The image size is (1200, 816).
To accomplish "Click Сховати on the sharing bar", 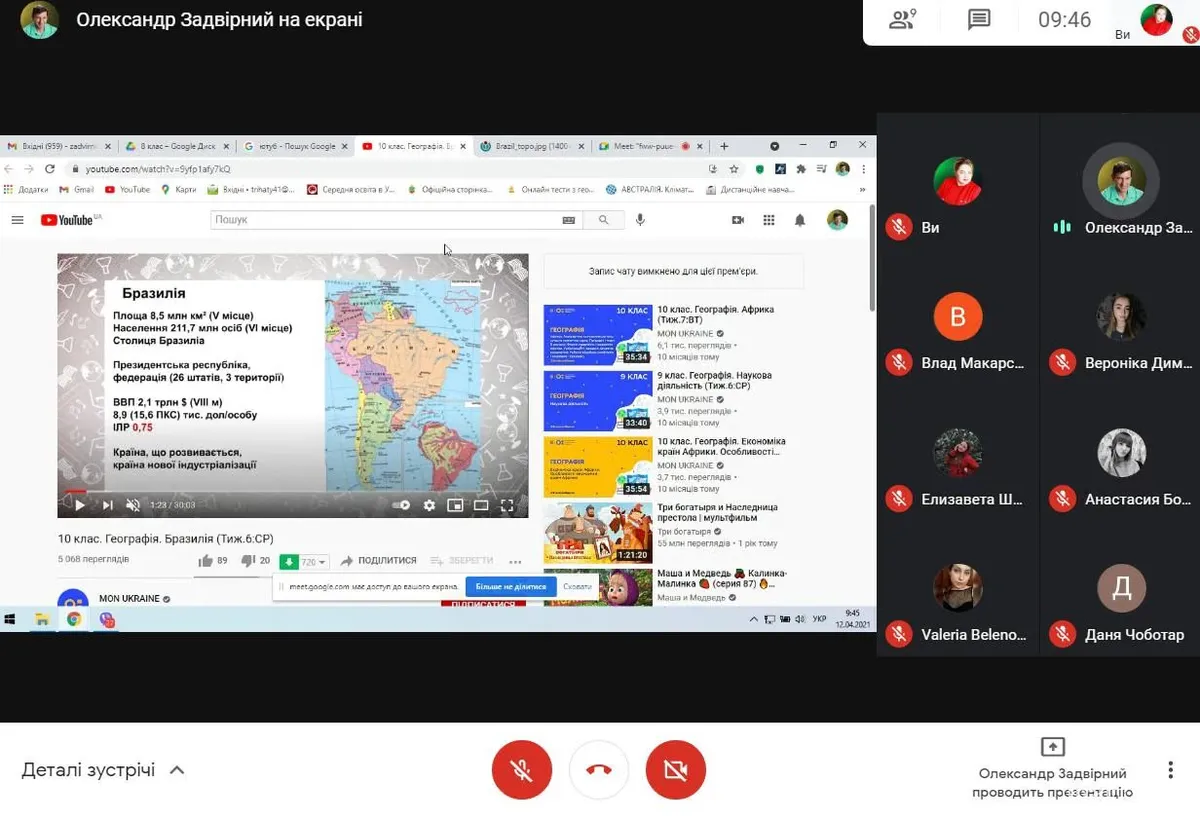I will 577,587.
